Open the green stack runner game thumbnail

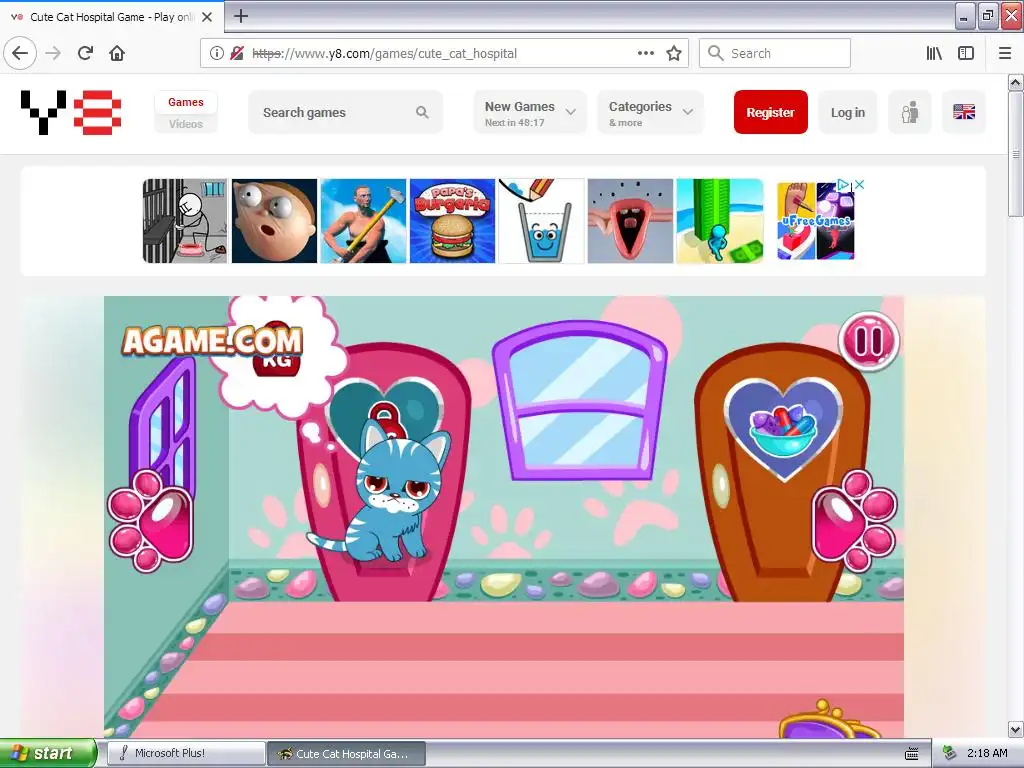coord(720,221)
